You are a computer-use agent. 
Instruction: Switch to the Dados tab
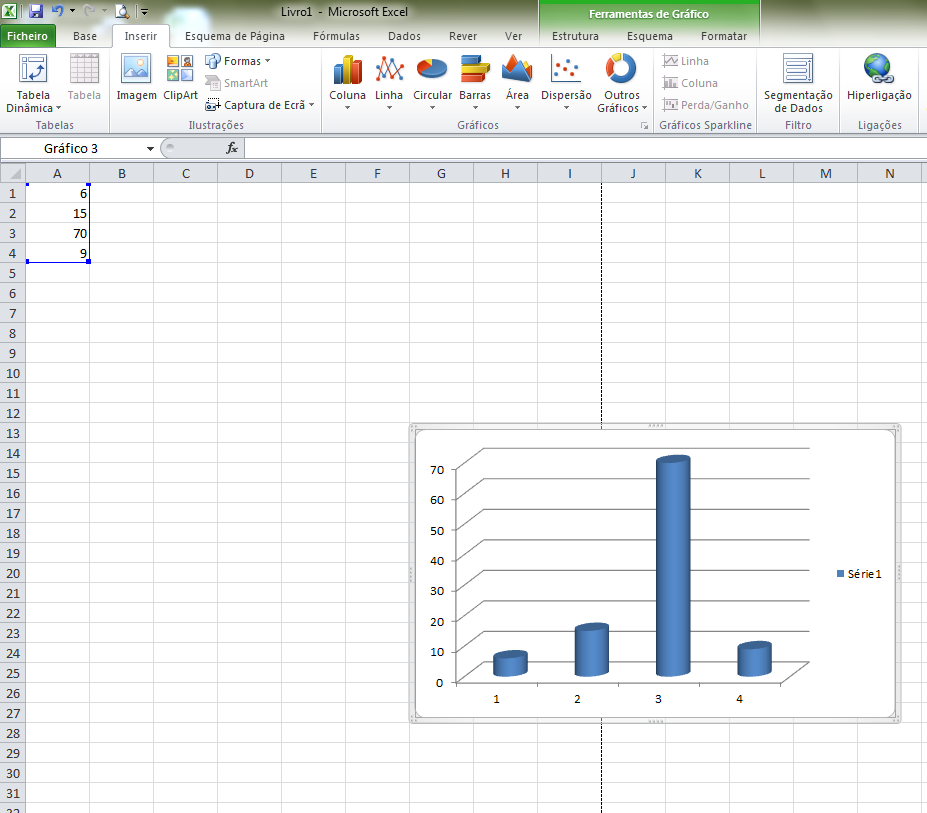tap(404, 36)
